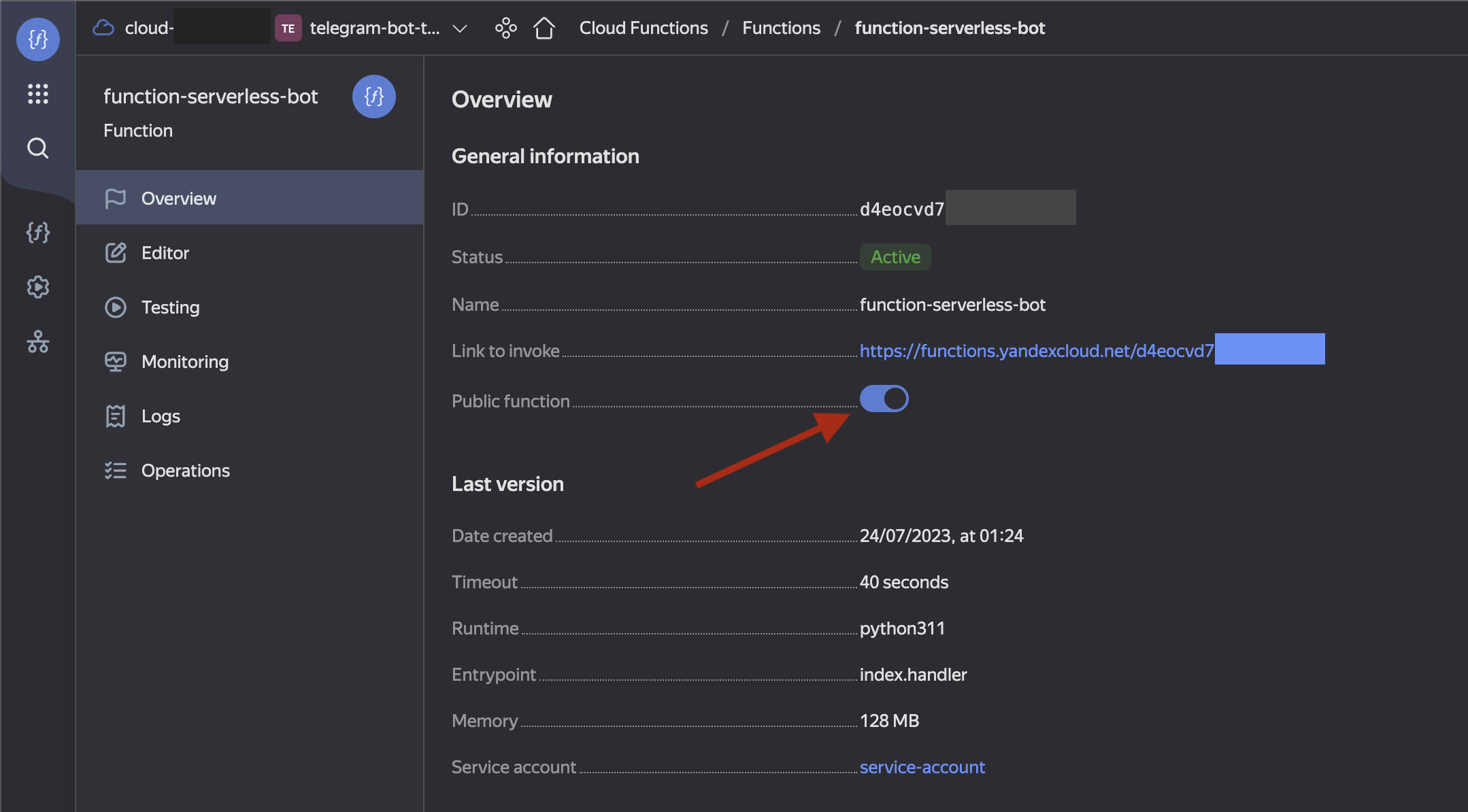Open the Link to invoke URL

(x=1035, y=351)
